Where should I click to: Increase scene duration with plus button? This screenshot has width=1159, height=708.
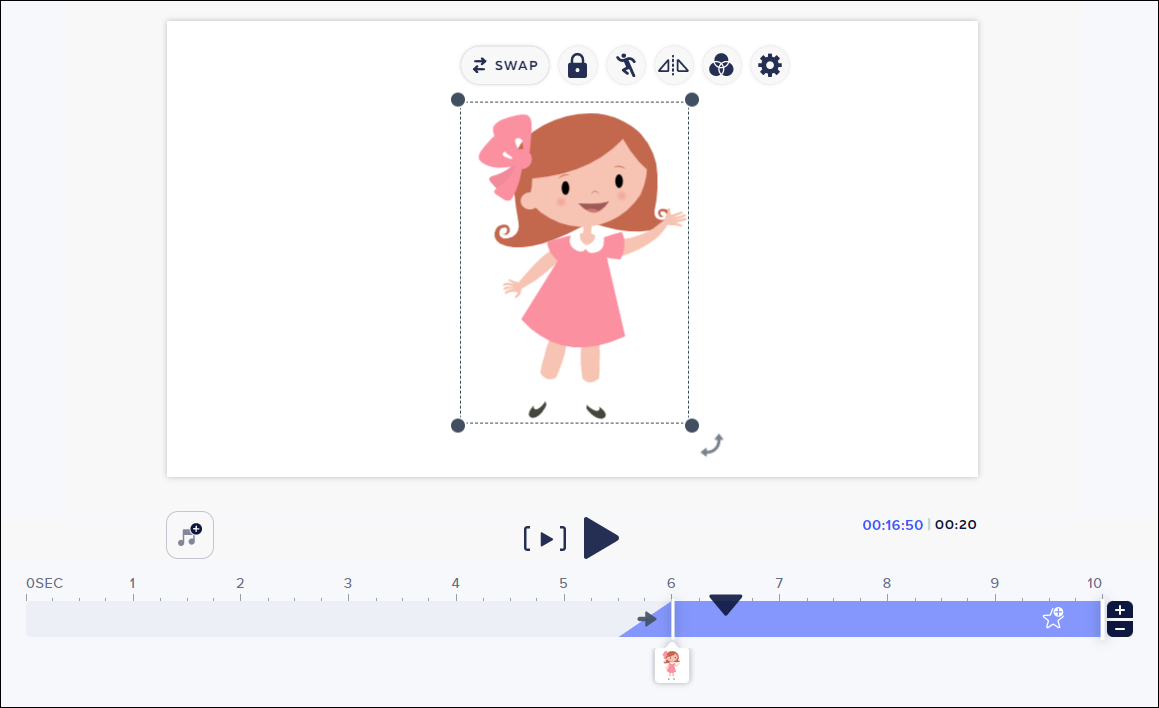click(x=1120, y=610)
